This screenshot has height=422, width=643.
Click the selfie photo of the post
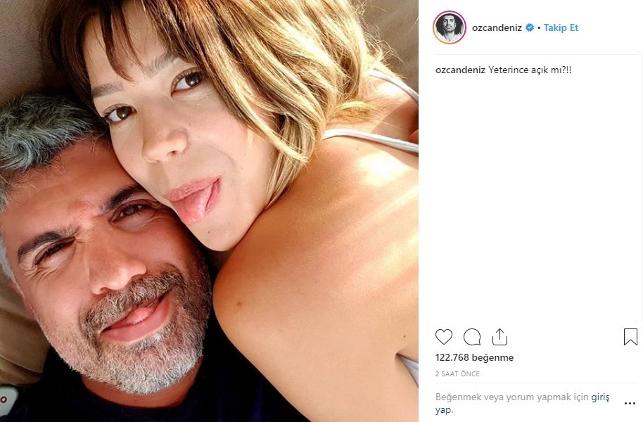(x=209, y=211)
